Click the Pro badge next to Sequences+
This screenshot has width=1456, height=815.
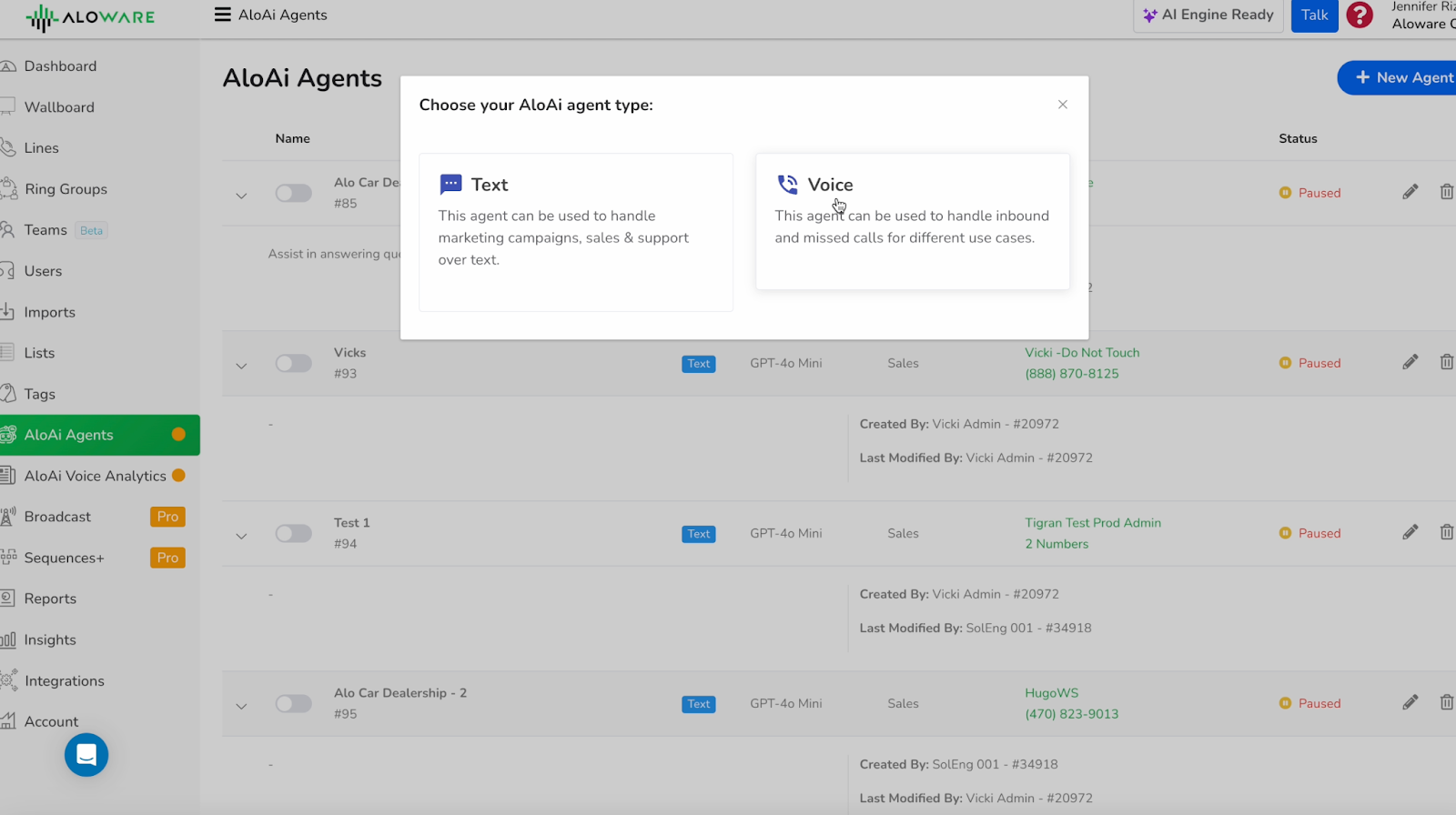tap(167, 558)
